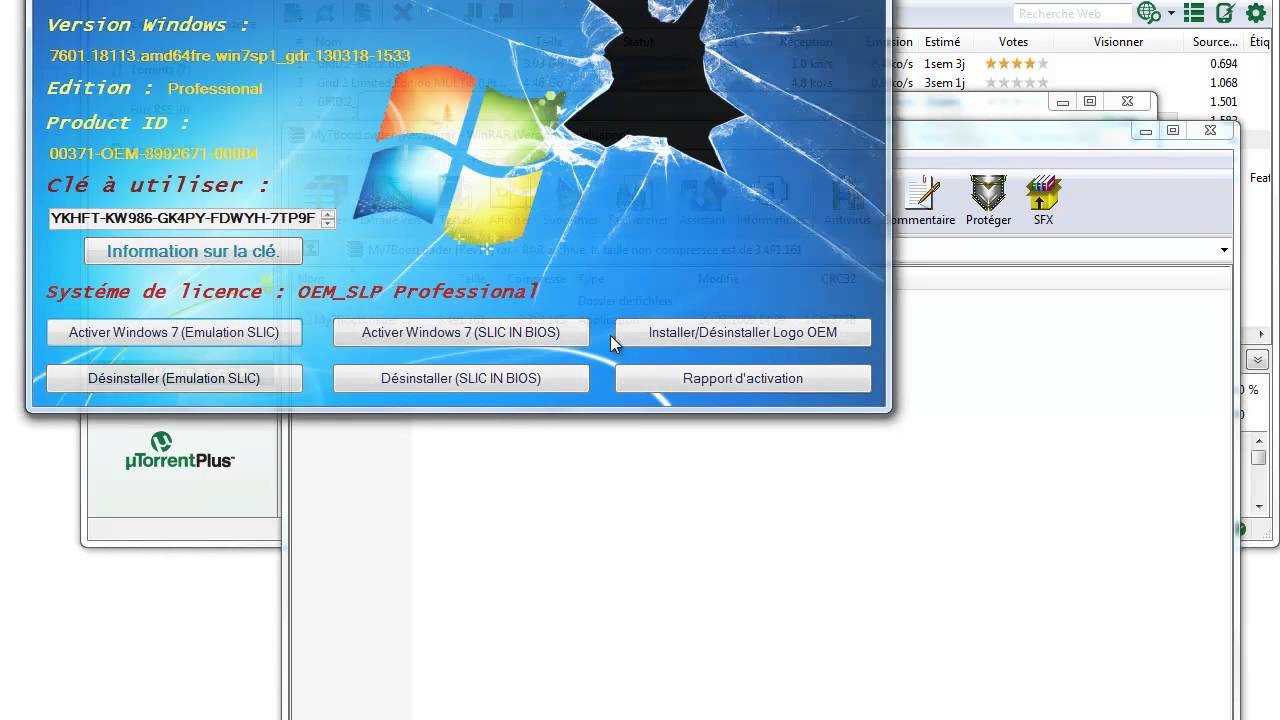Click Windows version string 7601.18113.amd64fre
Image resolution: width=1280 pixels, height=720 pixels.
(230, 56)
